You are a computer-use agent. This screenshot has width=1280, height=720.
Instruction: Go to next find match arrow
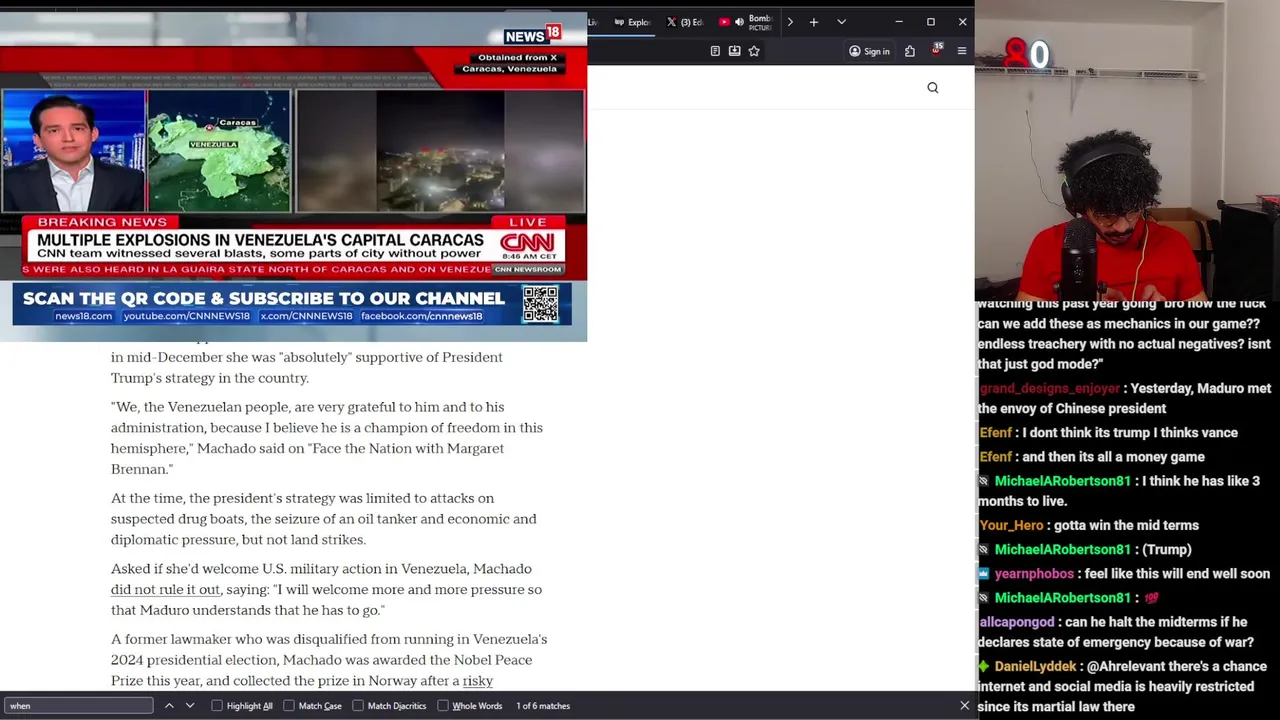click(190, 706)
